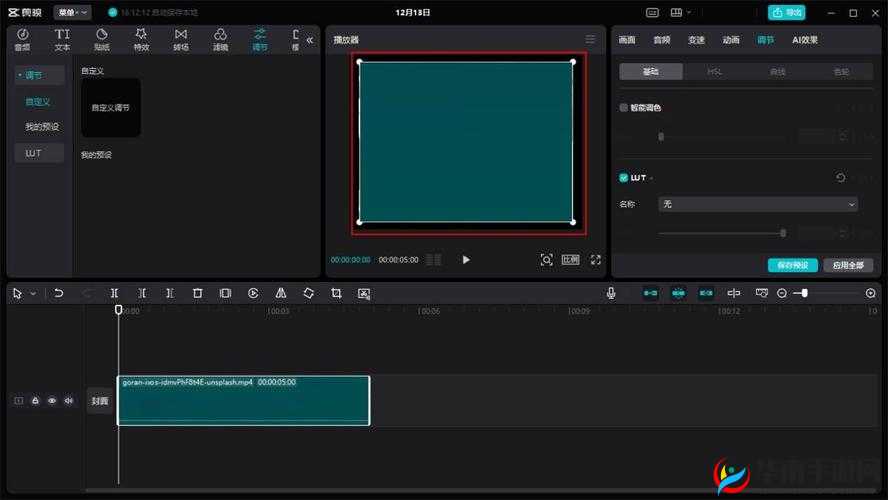
Task: Open the LUT 名称 dropdown showing 无
Action: click(x=758, y=204)
